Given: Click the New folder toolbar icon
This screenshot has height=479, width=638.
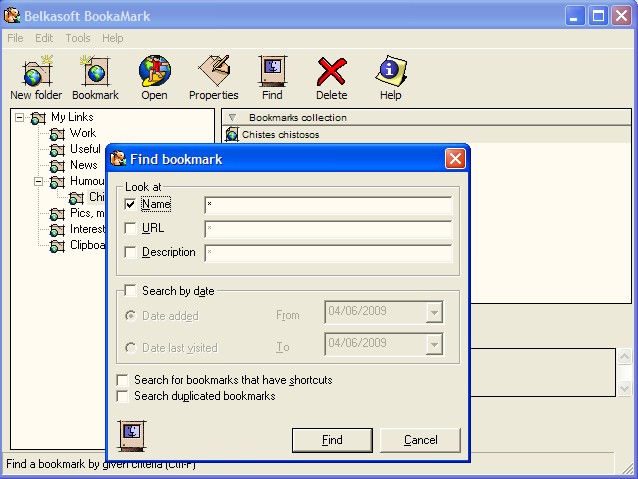Looking at the screenshot, I should pos(38,71).
